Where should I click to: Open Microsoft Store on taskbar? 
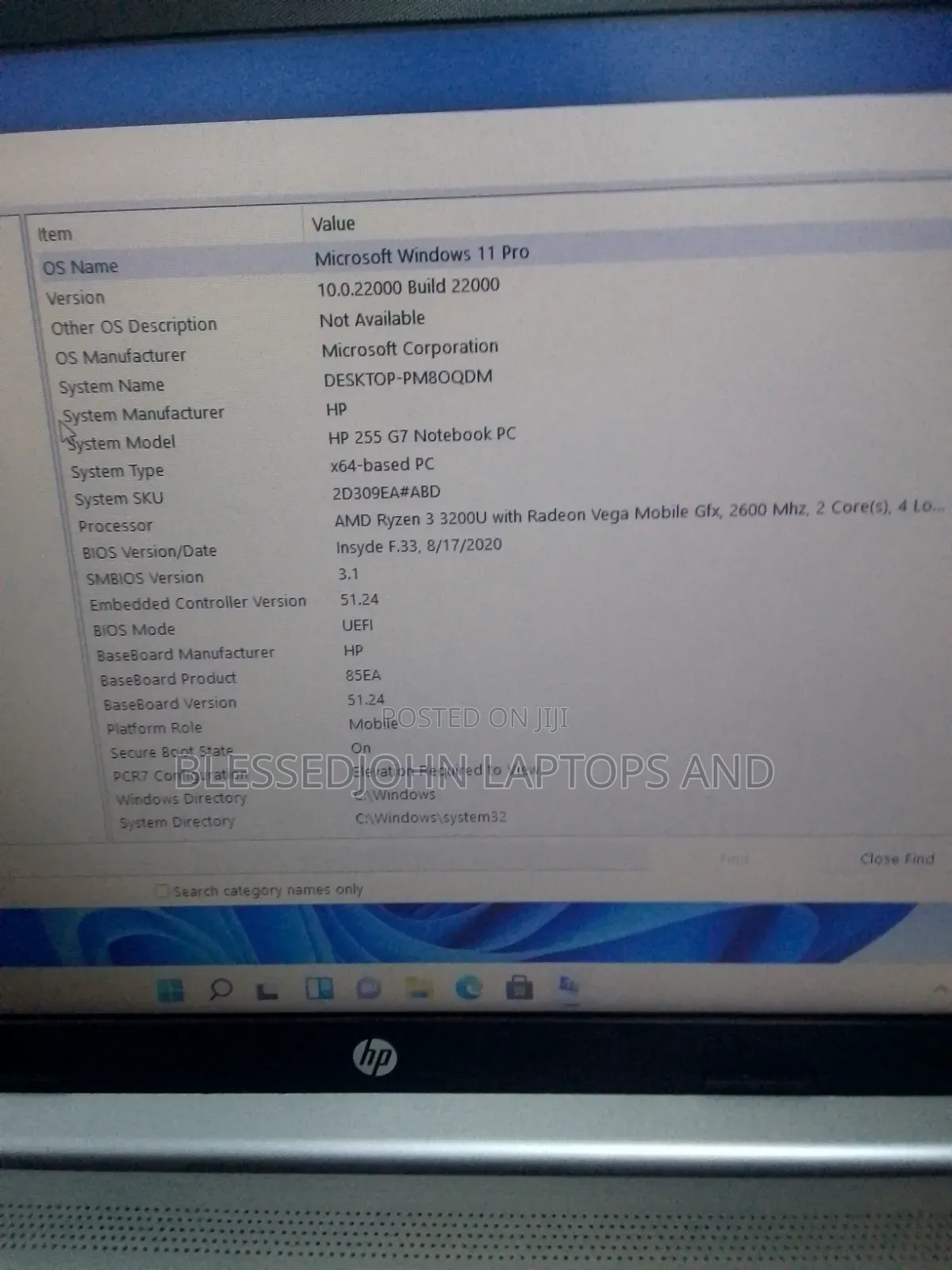click(x=520, y=987)
